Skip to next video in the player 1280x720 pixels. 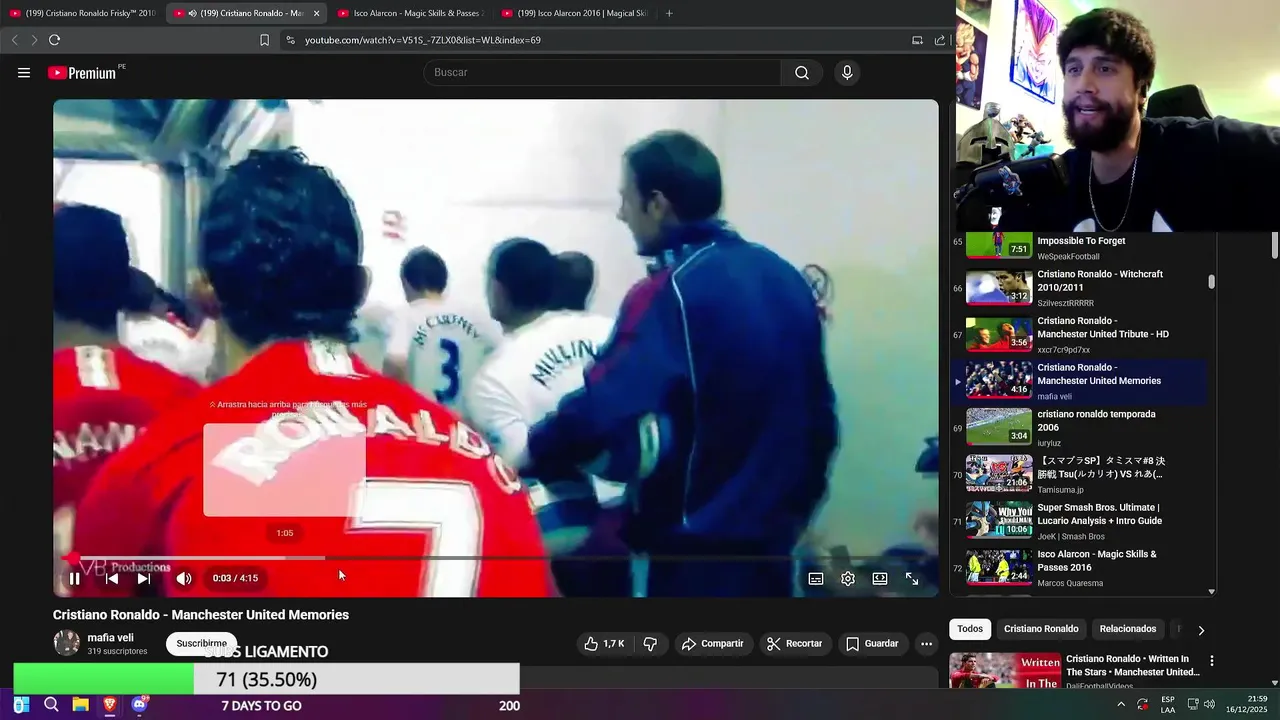pyautogui.click(x=144, y=578)
